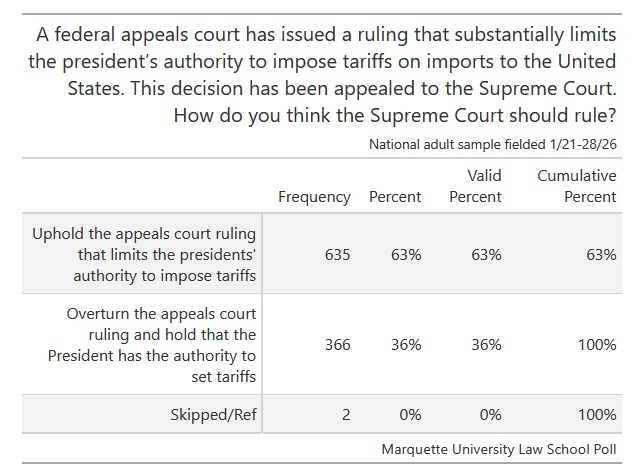The height and width of the screenshot is (473, 635).
Task: Click the Uphold row's Percent column value
Action: 406,255
